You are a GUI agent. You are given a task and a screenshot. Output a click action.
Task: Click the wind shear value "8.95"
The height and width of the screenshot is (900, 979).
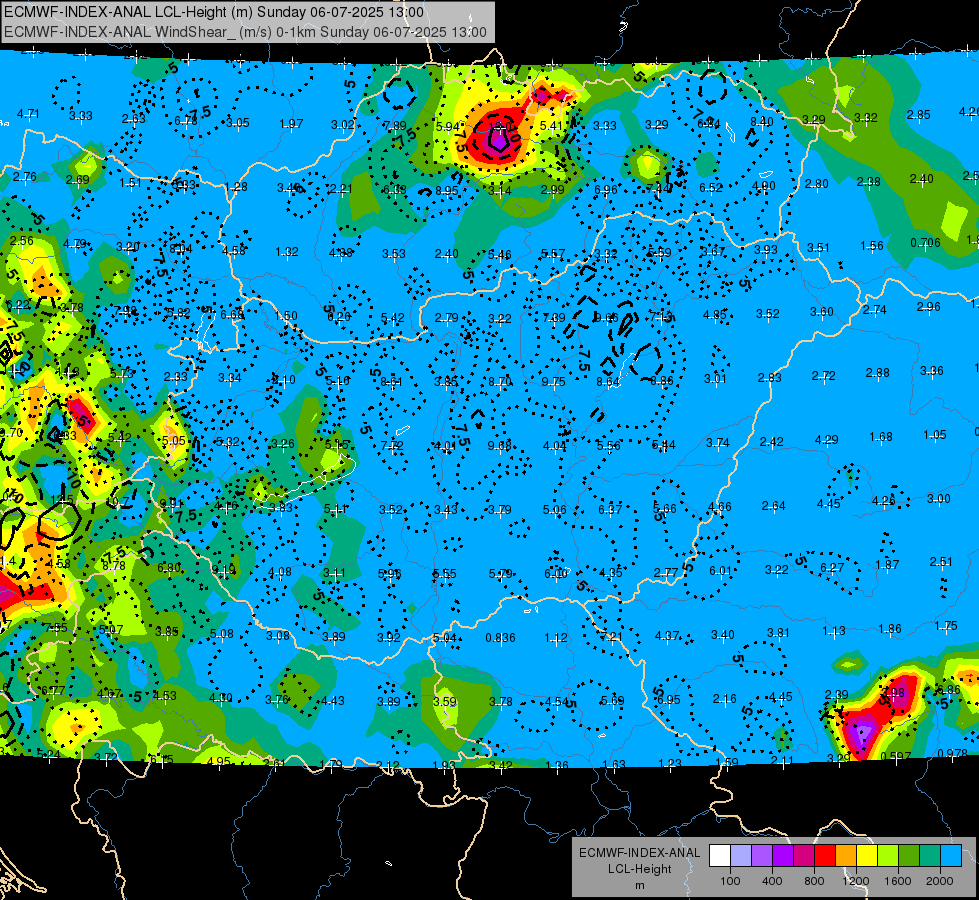(447, 190)
